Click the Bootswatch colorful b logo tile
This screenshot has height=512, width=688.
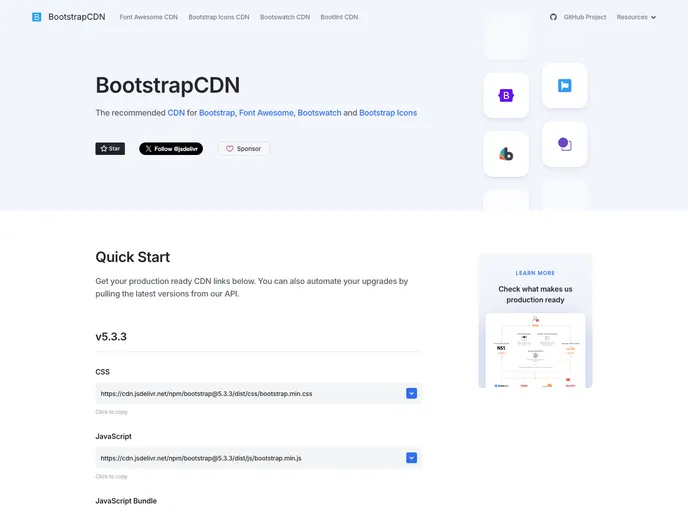[506, 154]
